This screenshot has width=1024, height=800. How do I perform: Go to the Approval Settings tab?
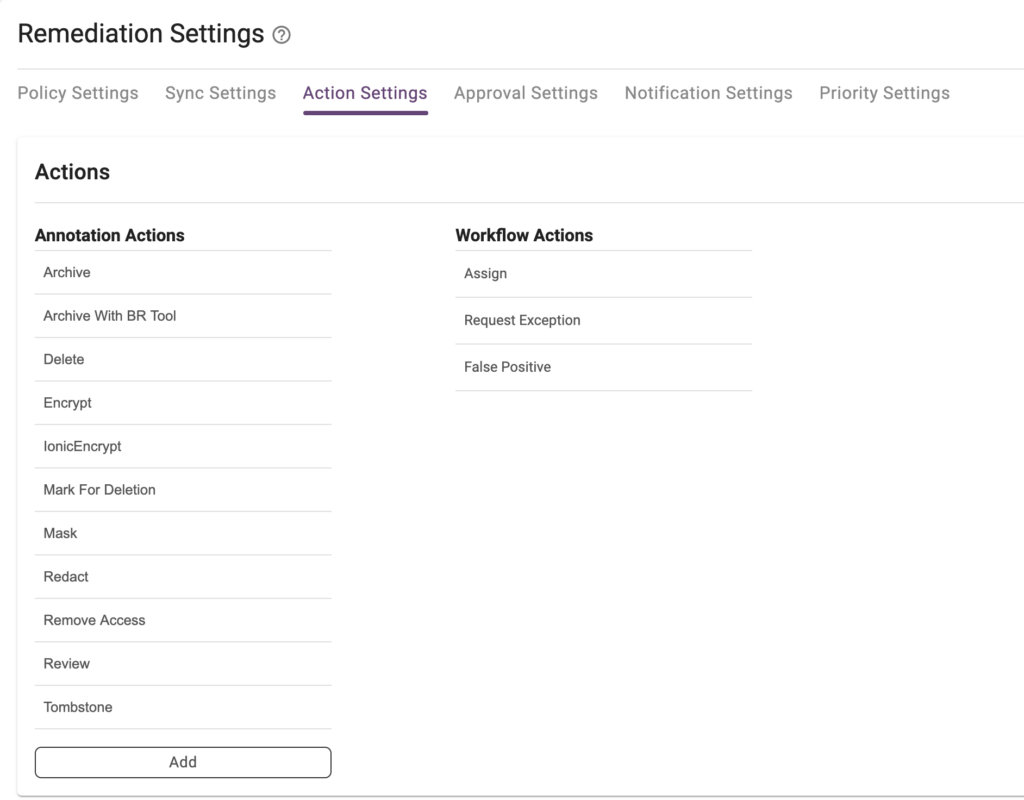(x=526, y=93)
